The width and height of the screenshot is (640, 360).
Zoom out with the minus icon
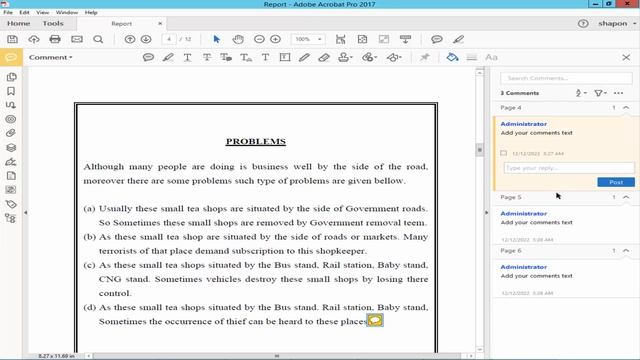[x=259, y=39]
